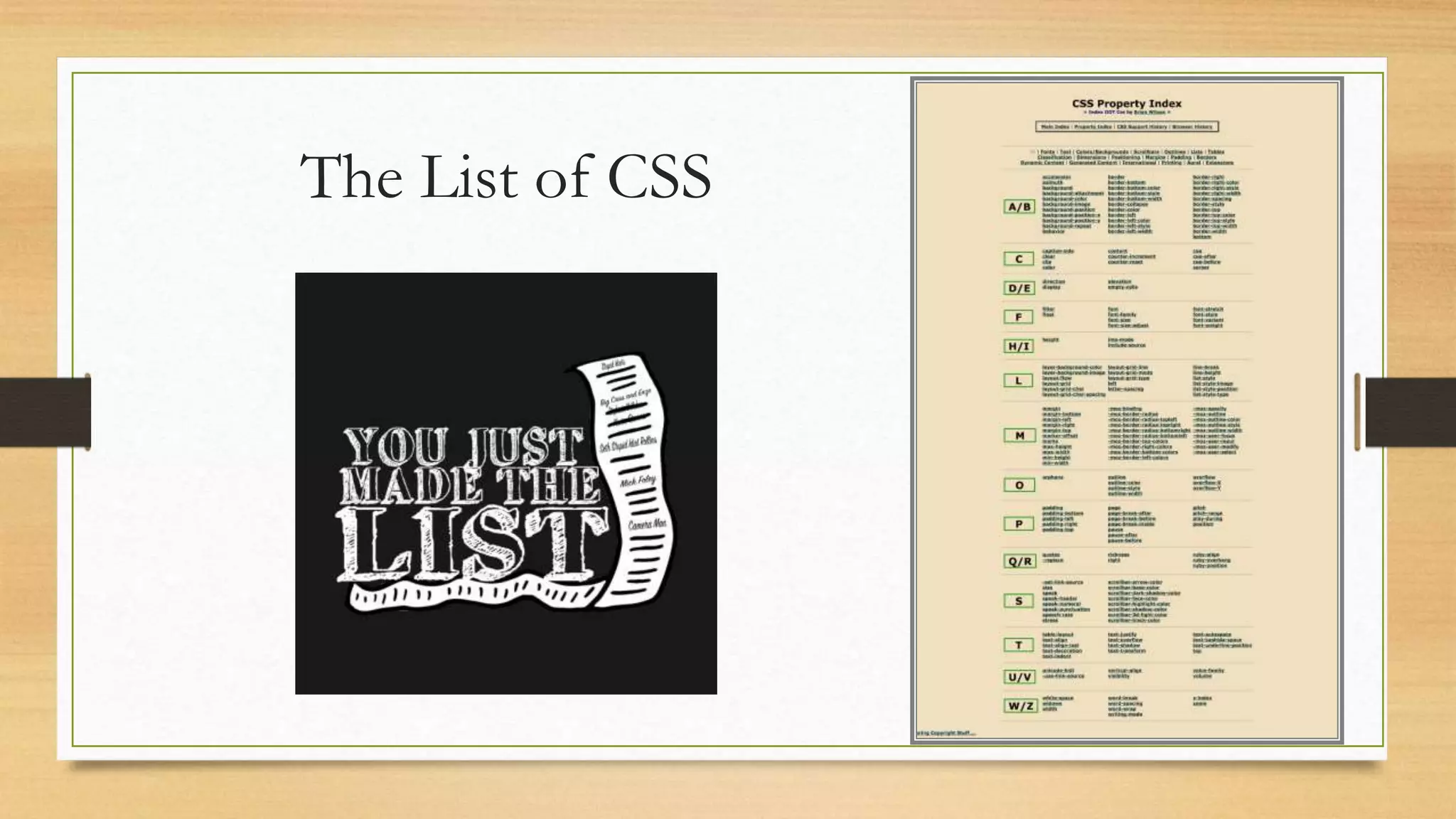Select the U/V letter index box
Screen dimensions: 1456x819
[x=1019, y=677]
